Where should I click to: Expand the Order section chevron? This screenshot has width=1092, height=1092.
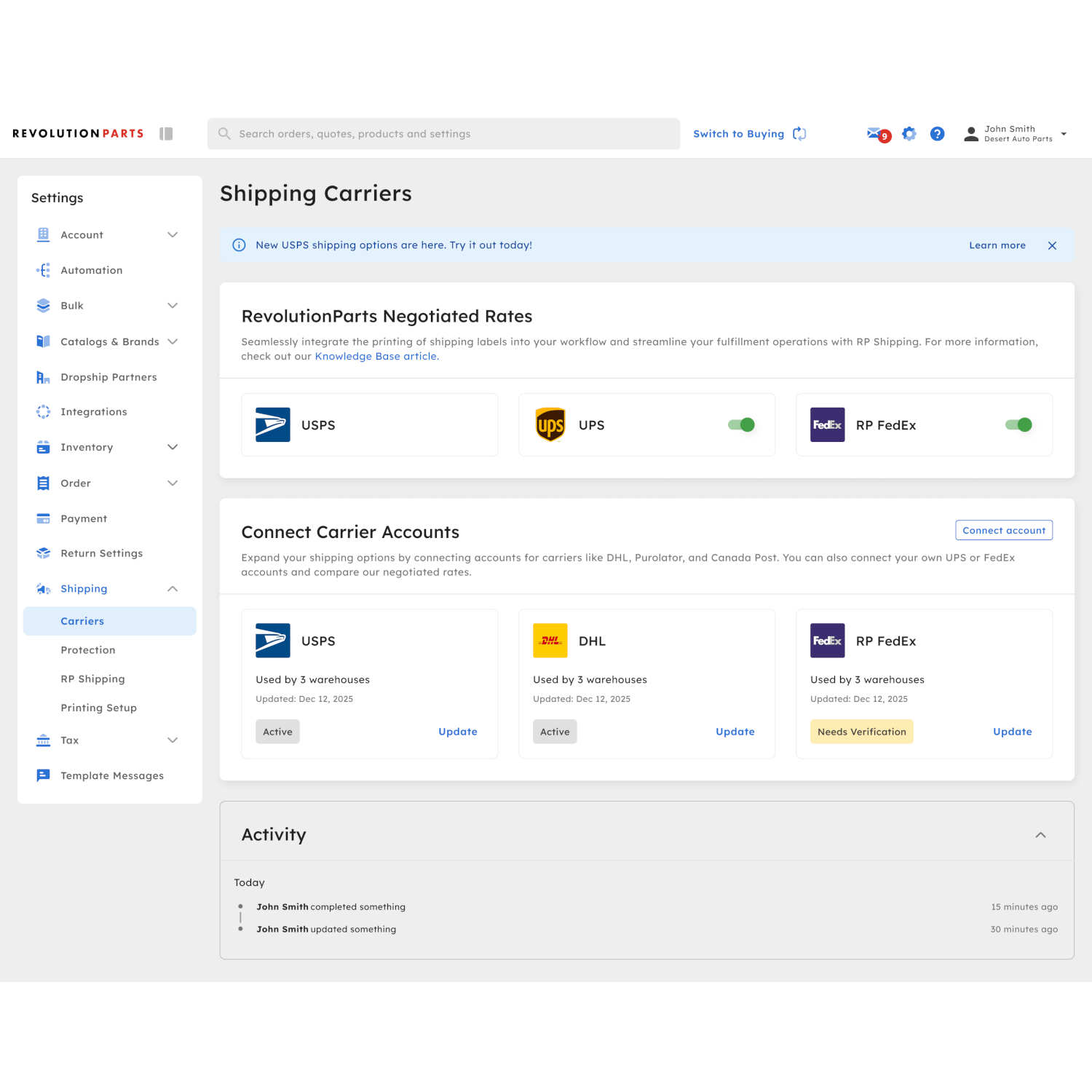[173, 483]
